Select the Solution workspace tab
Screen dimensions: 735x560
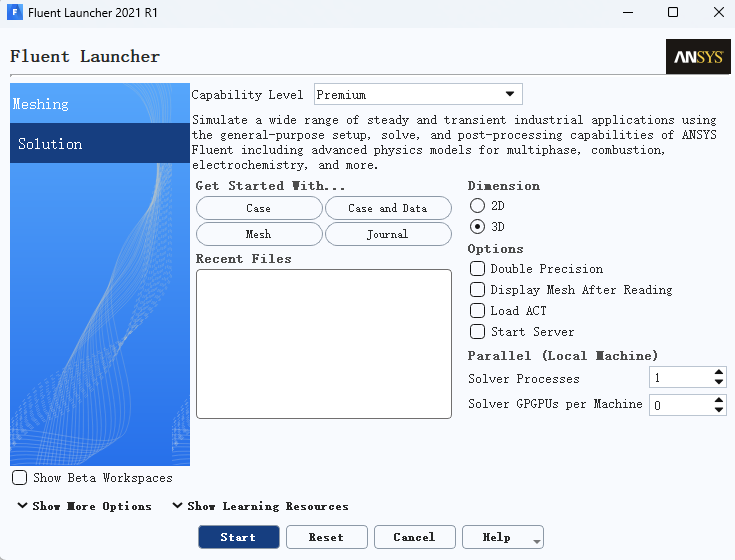(100, 143)
